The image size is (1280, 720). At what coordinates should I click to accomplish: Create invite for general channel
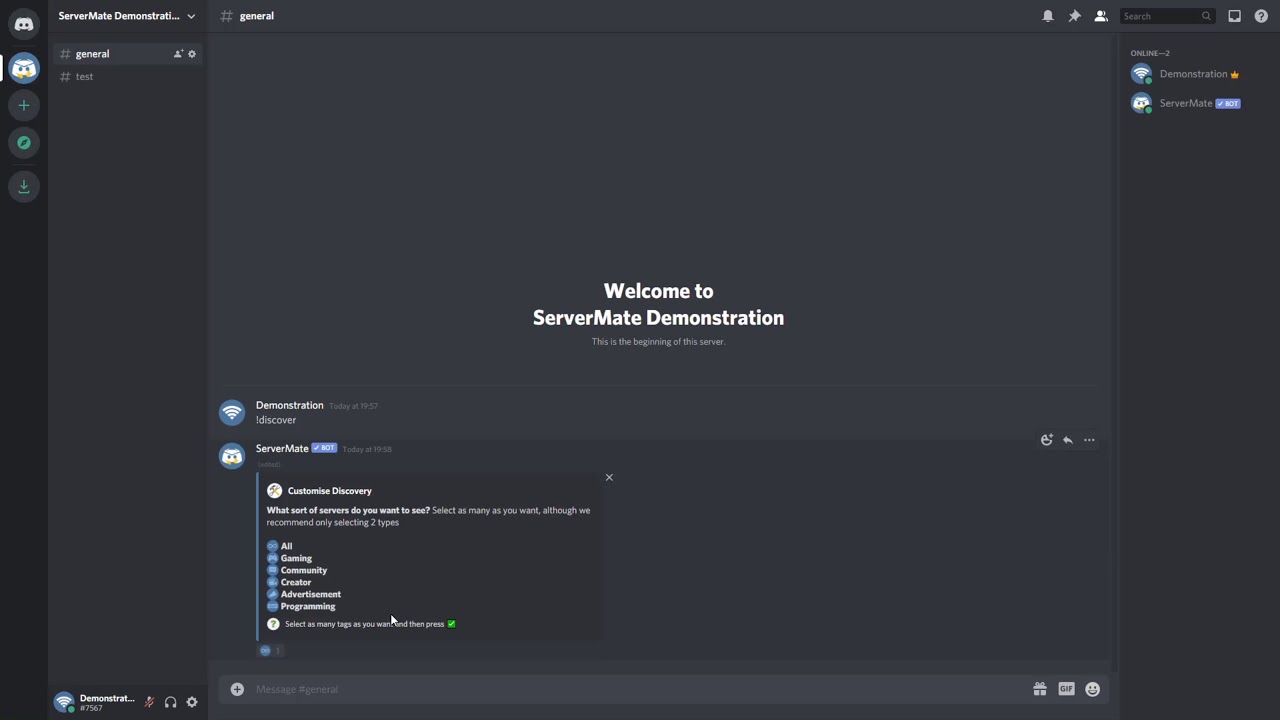click(178, 54)
